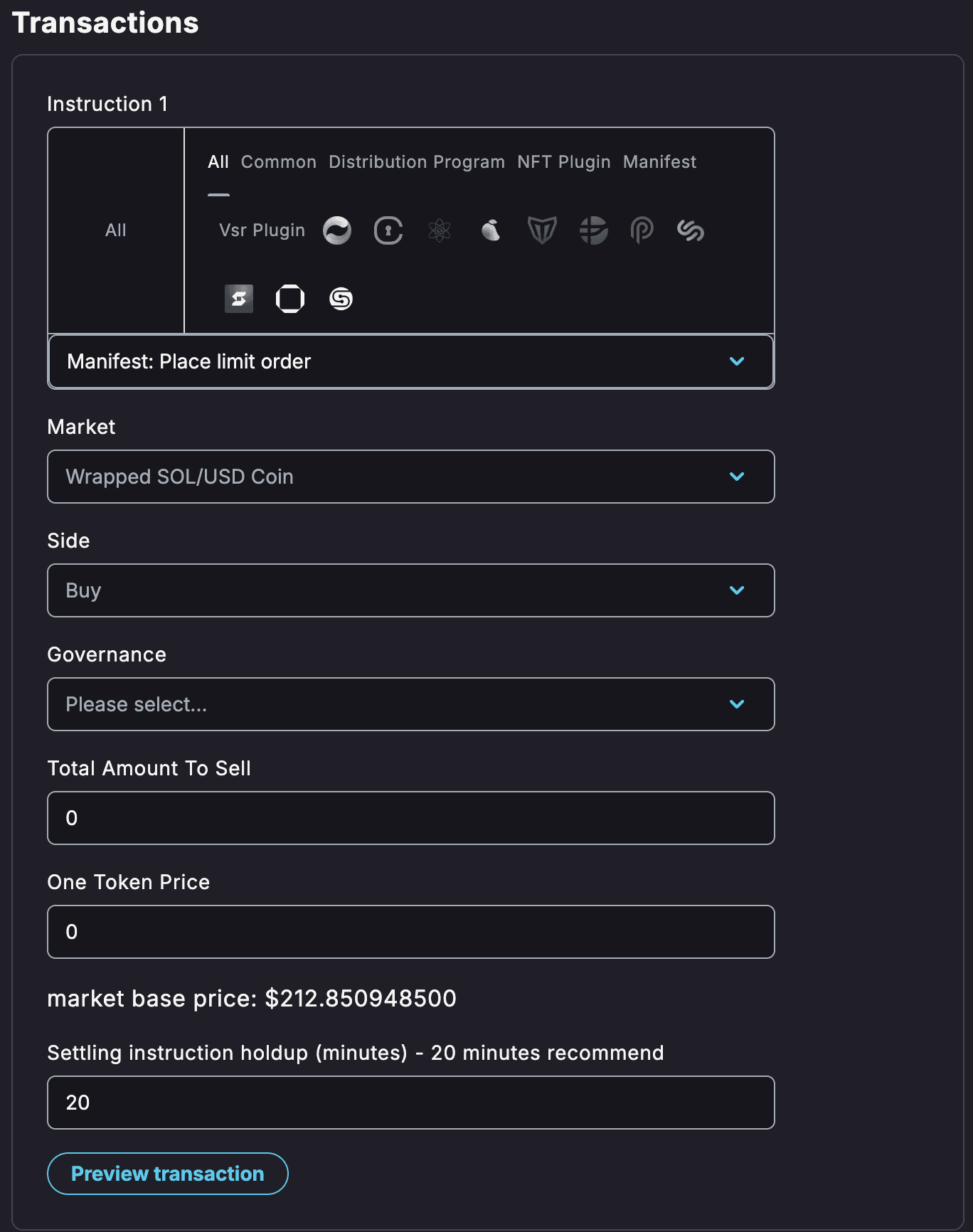Image resolution: width=973 pixels, height=1232 pixels.
Task: Click the white octagon package icon
Action: (290, 299)
